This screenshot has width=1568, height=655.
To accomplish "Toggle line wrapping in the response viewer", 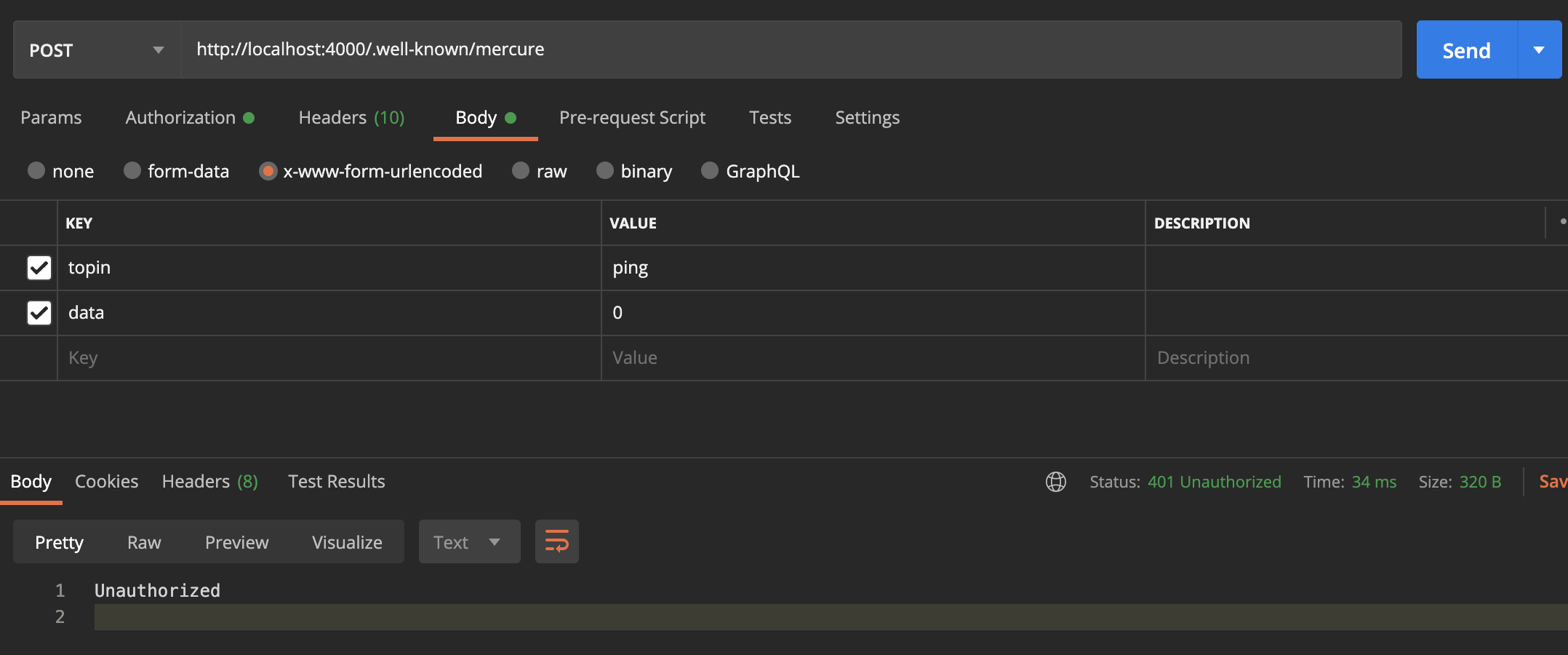I will (556, 541).
